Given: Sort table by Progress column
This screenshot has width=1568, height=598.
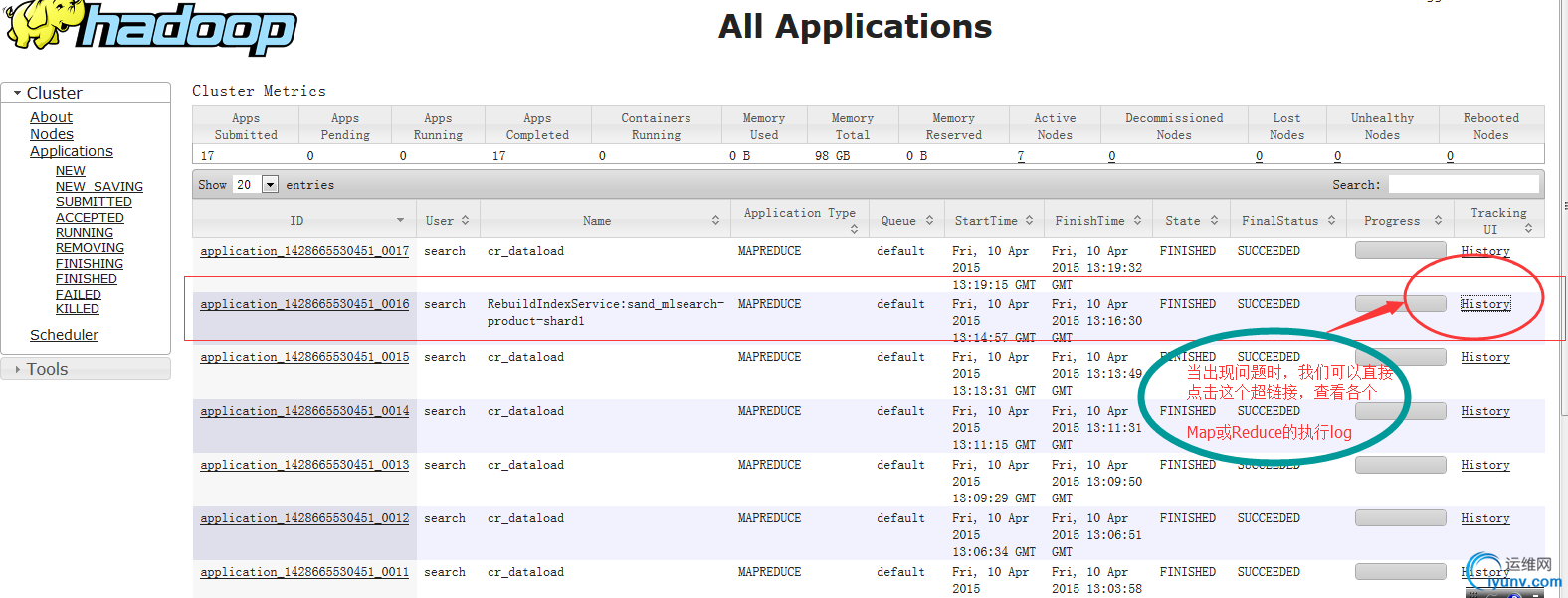Looking at the screenshot, I should [x=1402, y=221].
